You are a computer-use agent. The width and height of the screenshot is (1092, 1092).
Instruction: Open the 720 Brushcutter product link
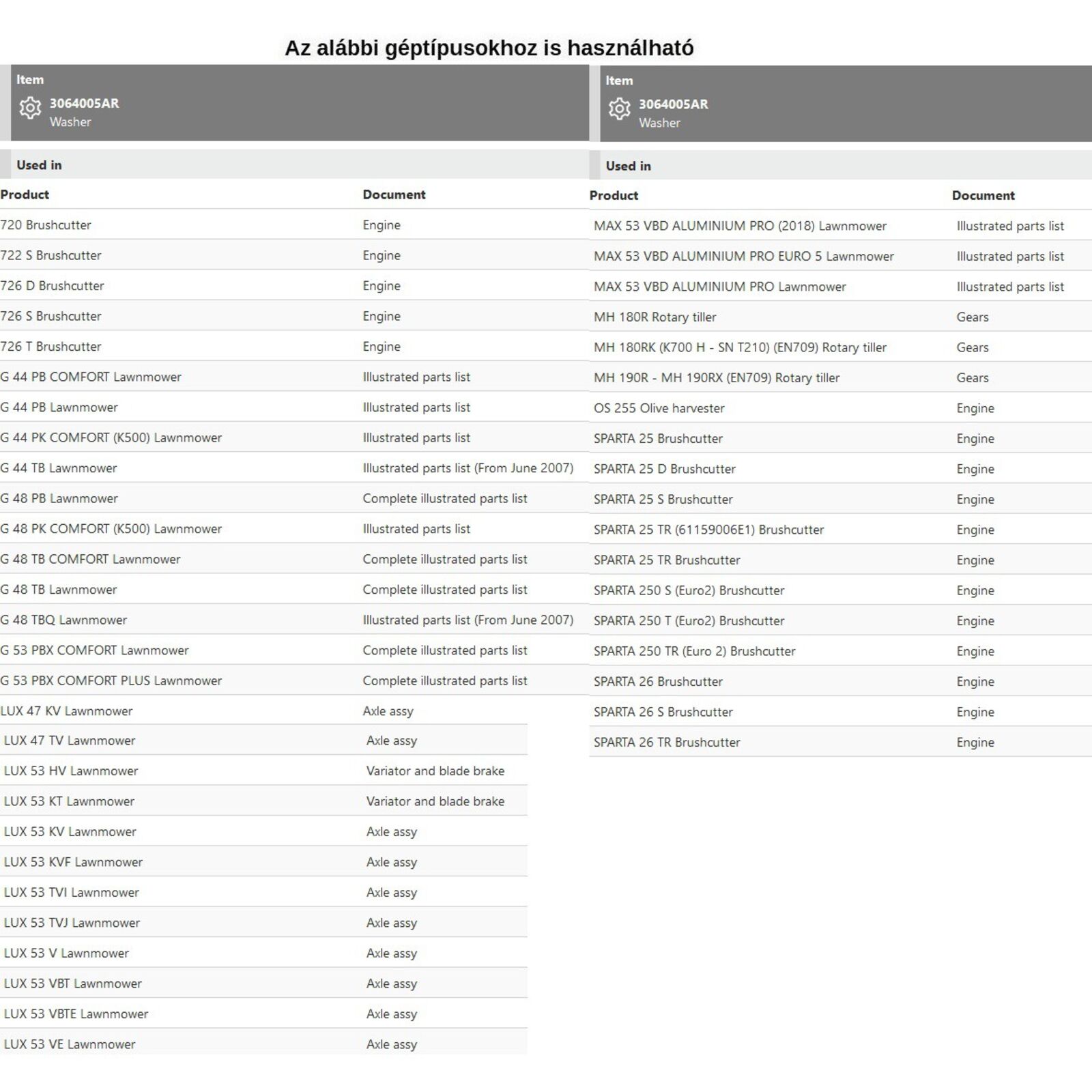click(x=46, y=225)
